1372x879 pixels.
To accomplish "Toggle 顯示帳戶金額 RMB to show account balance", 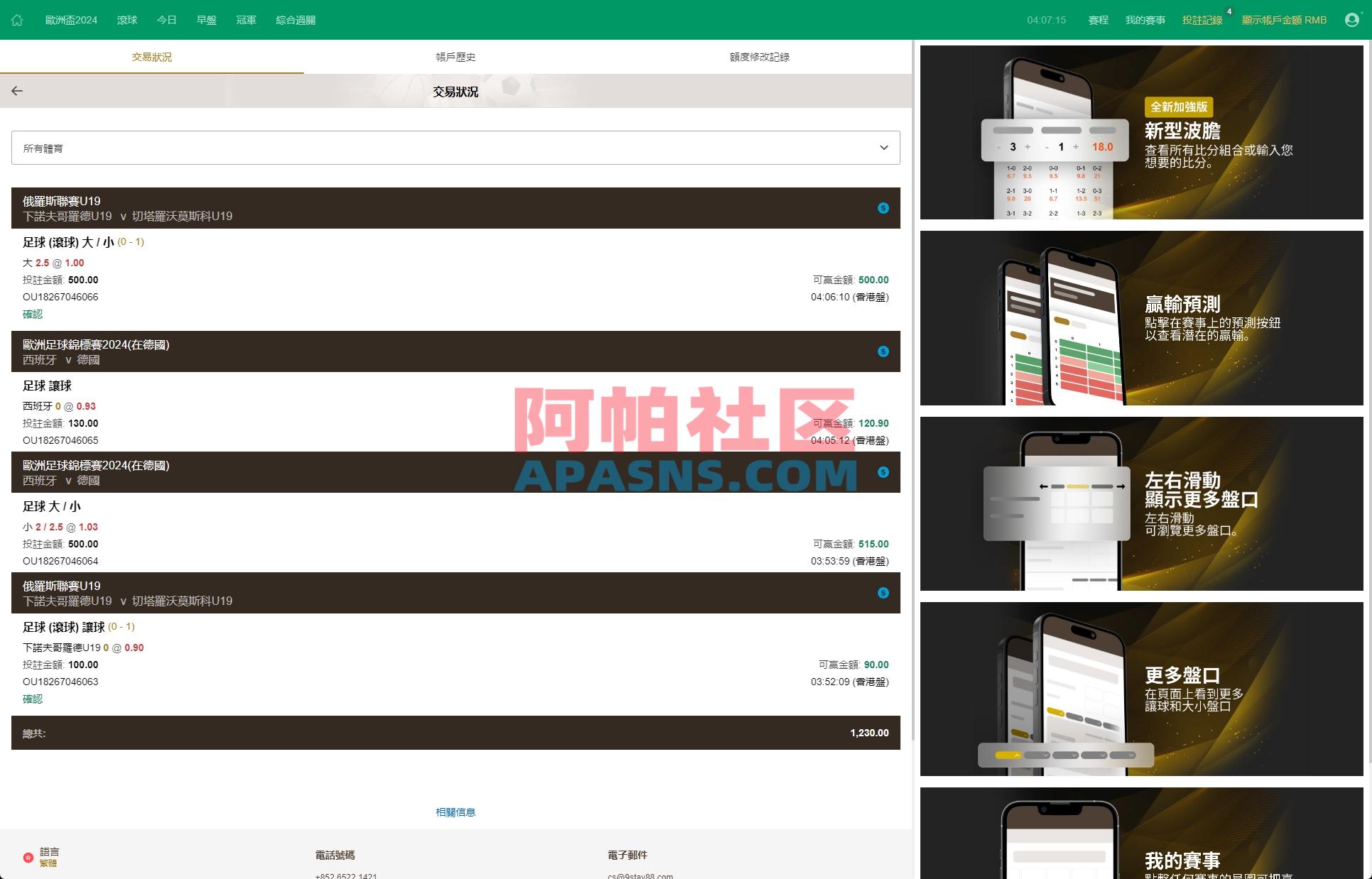I will point(1284,20).
